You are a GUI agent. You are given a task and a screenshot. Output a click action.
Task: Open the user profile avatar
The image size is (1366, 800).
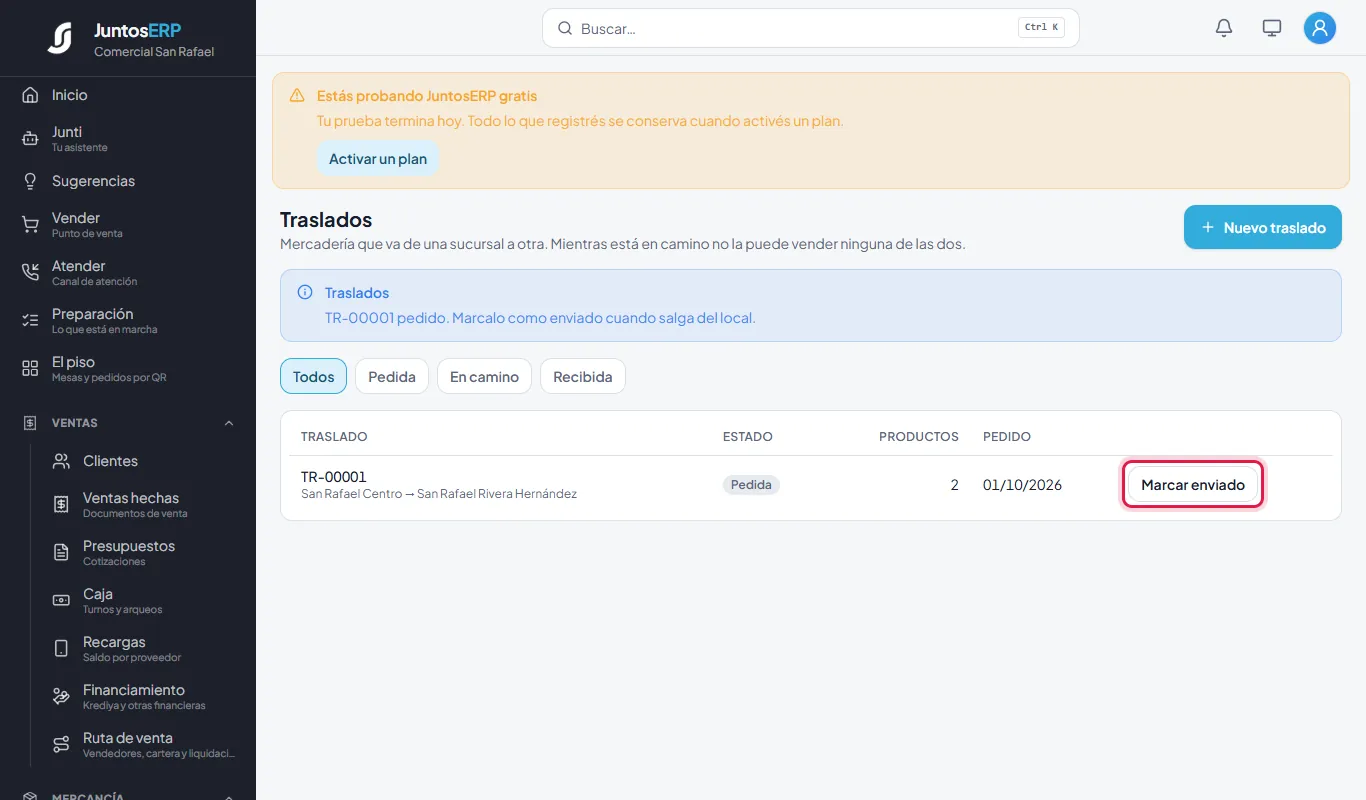point(1320,28)
